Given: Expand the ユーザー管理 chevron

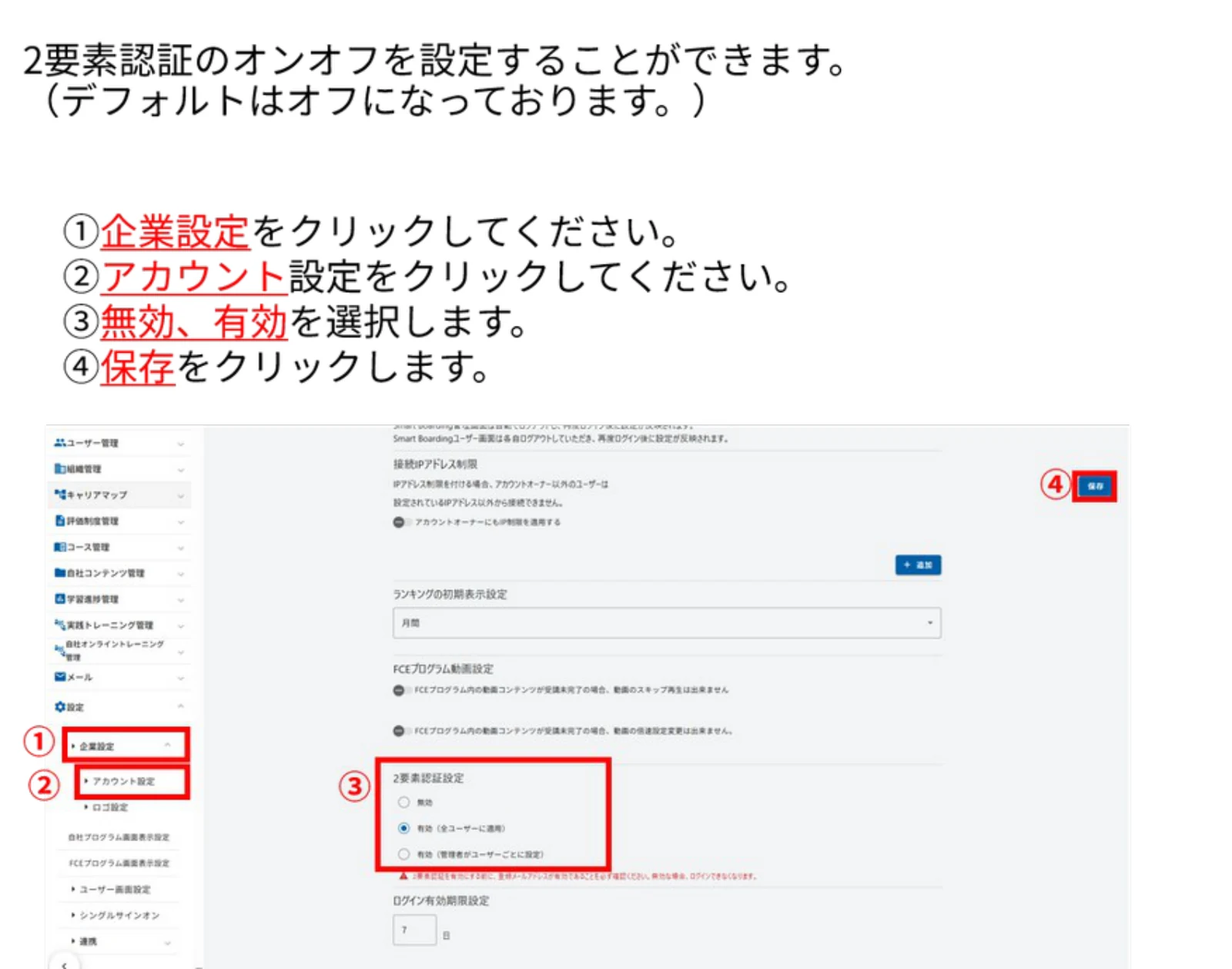Looking at the screenshot, I should pos(181,444).
